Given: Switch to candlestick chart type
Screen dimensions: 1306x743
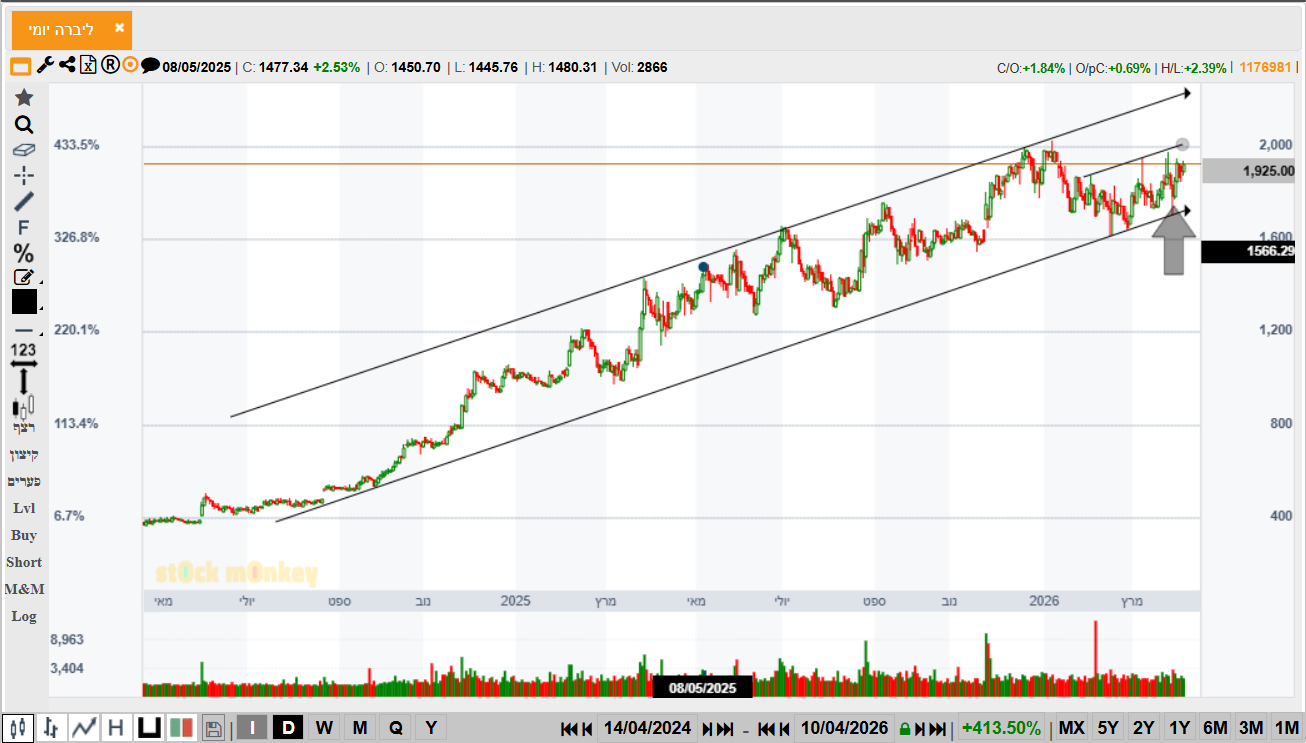Looking at the screenshot, I should point(18,727).
